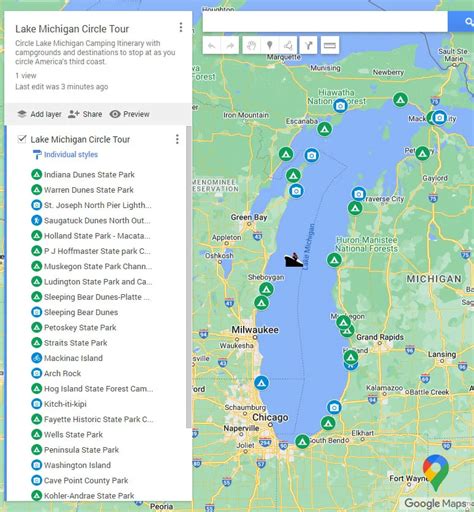Click camping marker near South Bend
The image size is (474, 512).
[302, 442]
